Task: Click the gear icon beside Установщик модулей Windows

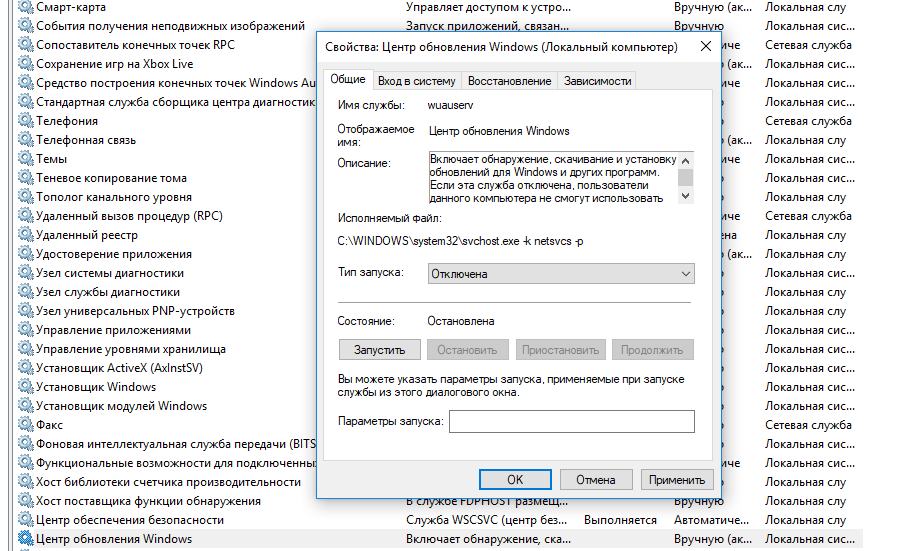Action: click(26, 406)
